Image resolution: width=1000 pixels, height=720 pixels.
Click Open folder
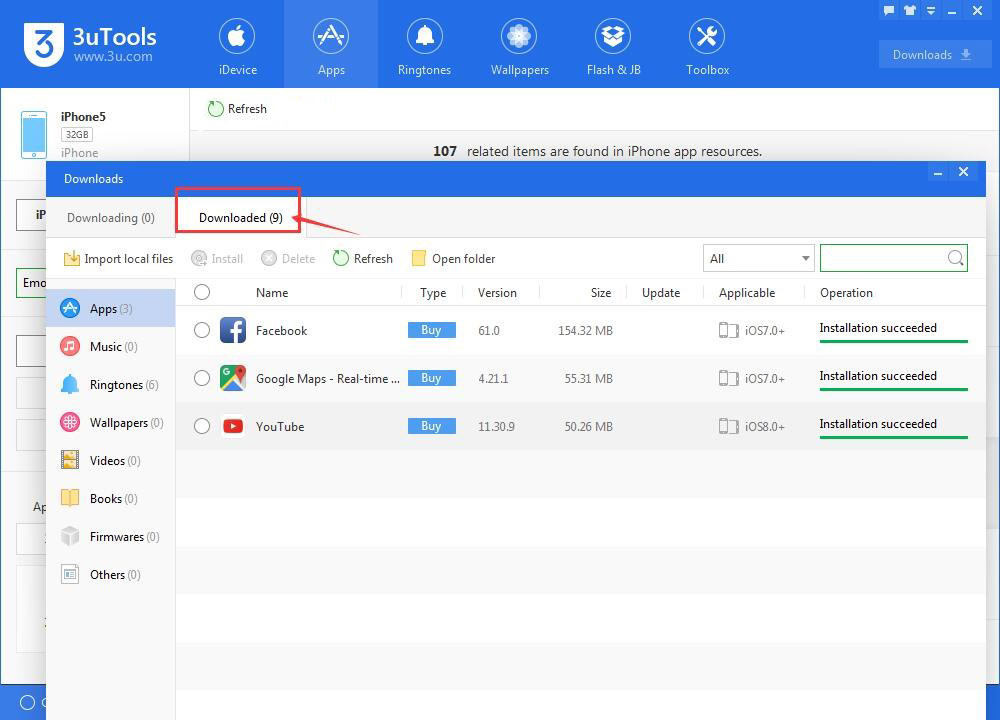tap(453, 259)
